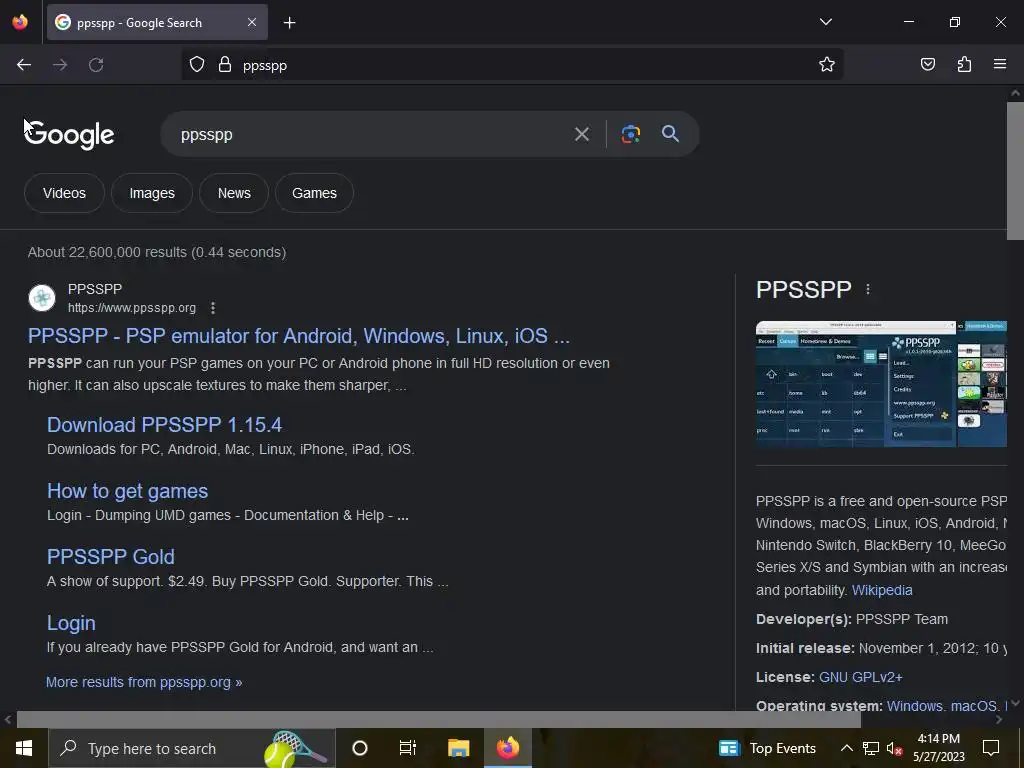Open the Windows operating system link
Screen dimensions: 1024x768
[x=914, y=706]
